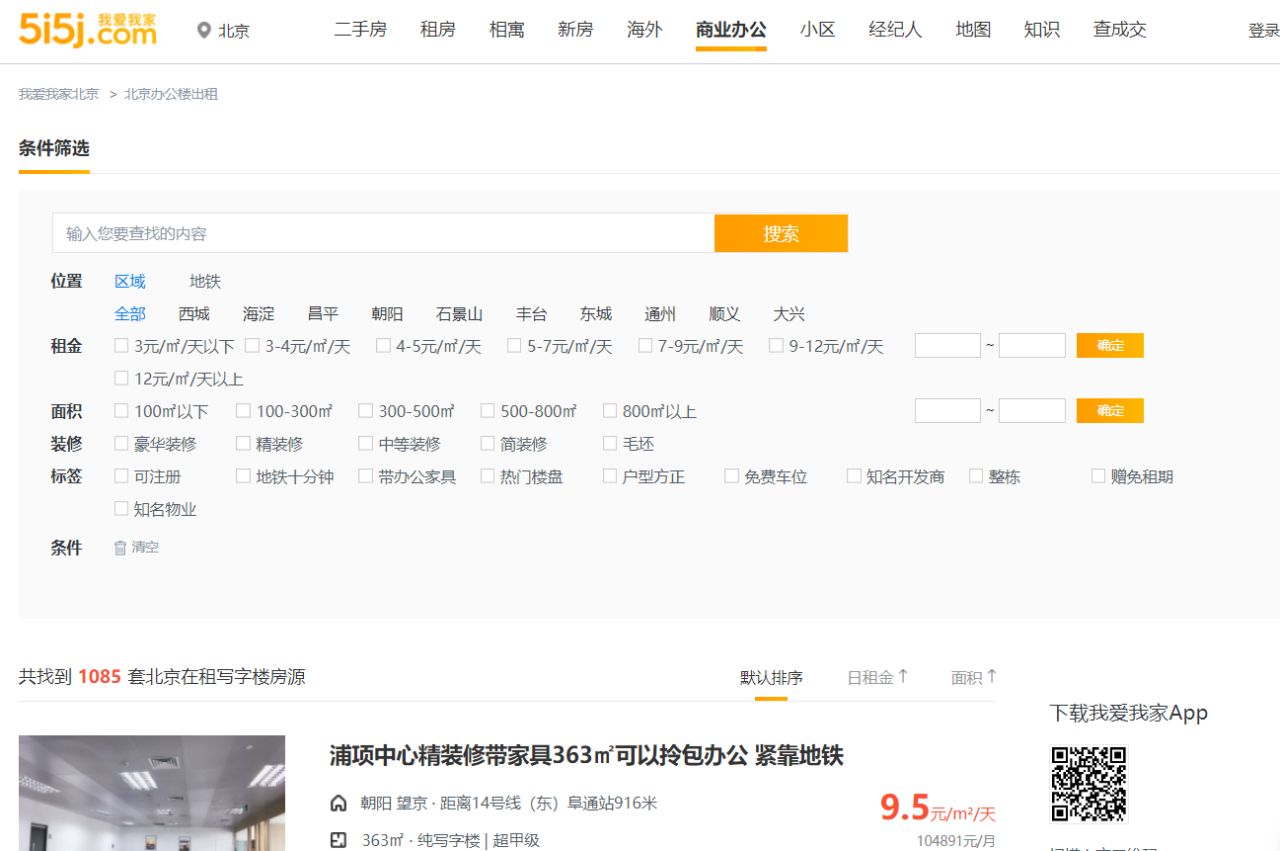
Task: Click the 日租金 sort arrow
Action: click(902, 676)
